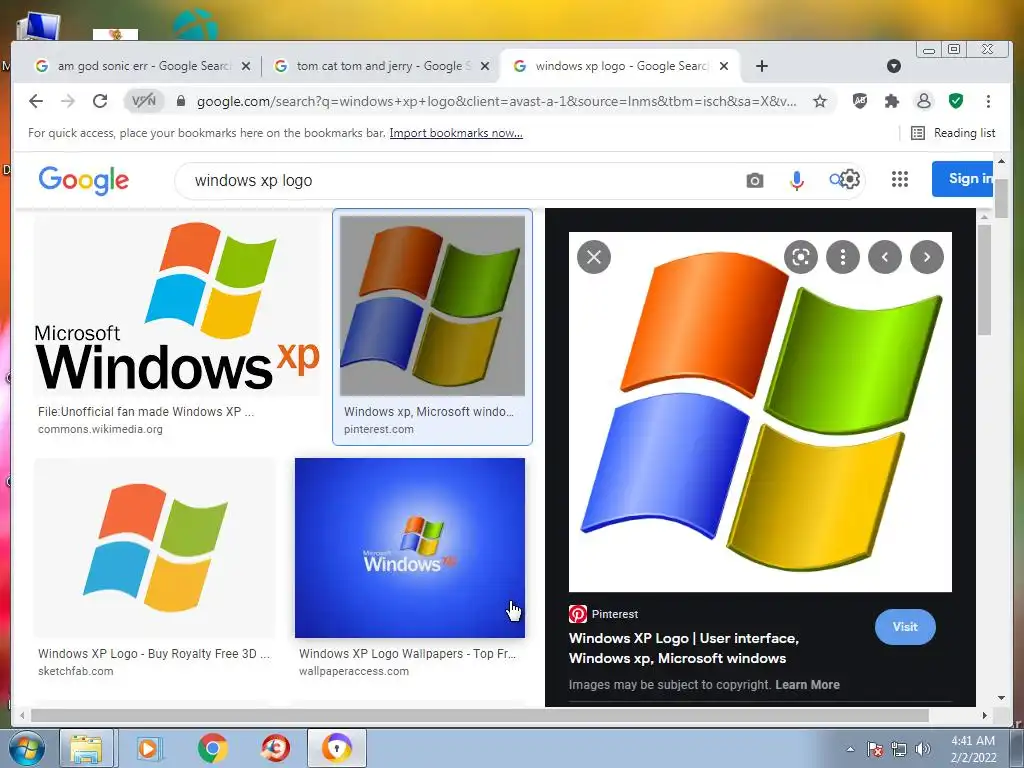Open the Pinterest source link
The image size is (1024, 768).
(603, 614)
